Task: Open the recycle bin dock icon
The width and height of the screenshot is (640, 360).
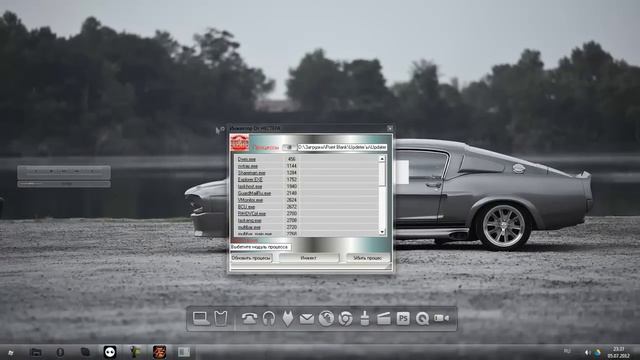Action: click(x=221, y=318)
